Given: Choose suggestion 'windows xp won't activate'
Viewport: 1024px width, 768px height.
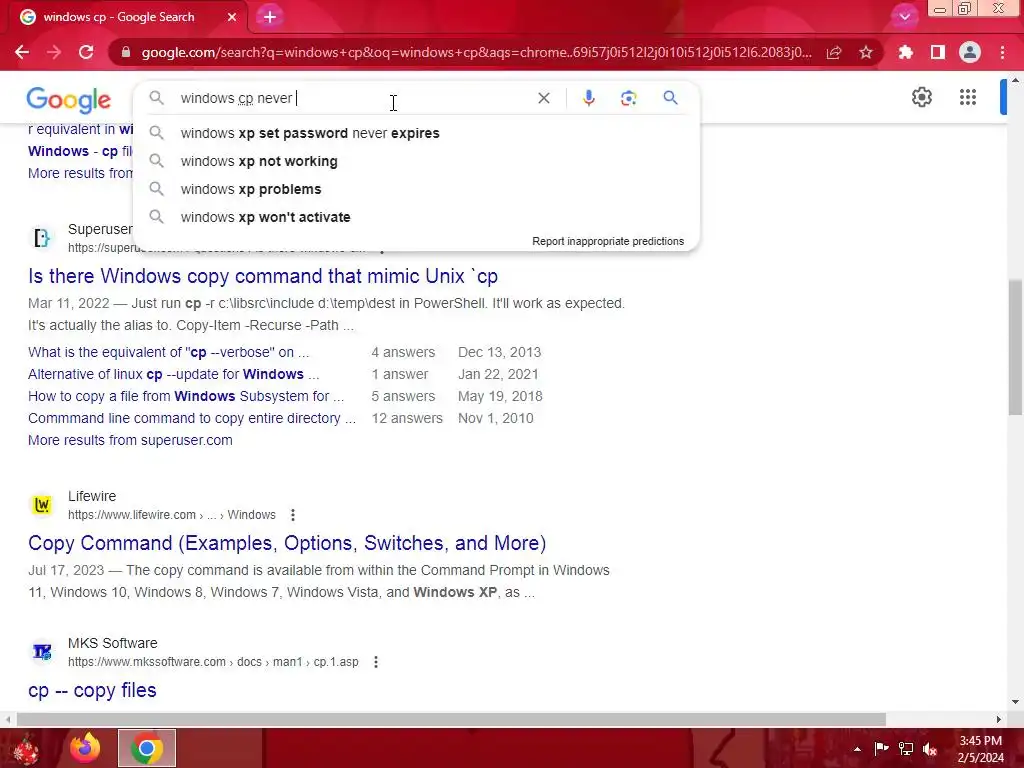Looking at the screenshot, I should pos(416,217).
